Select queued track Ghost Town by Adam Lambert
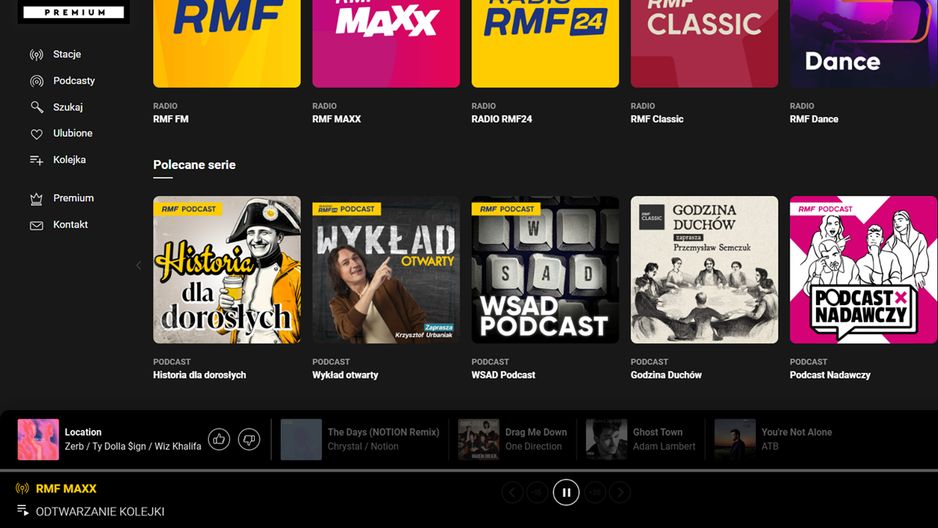 [641, 440]
